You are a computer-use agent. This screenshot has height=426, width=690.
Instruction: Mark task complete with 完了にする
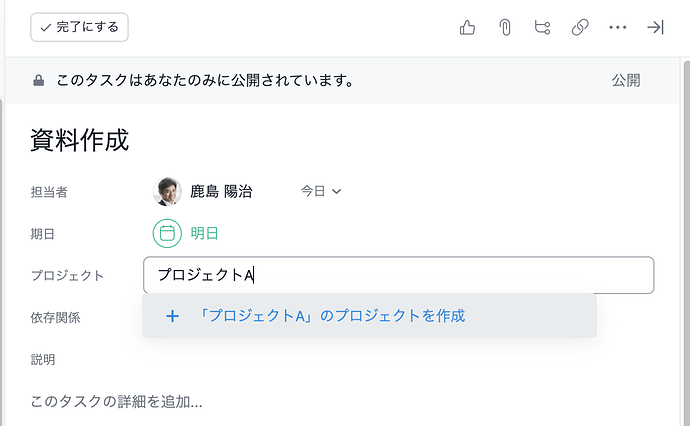[x=80, y=28]
